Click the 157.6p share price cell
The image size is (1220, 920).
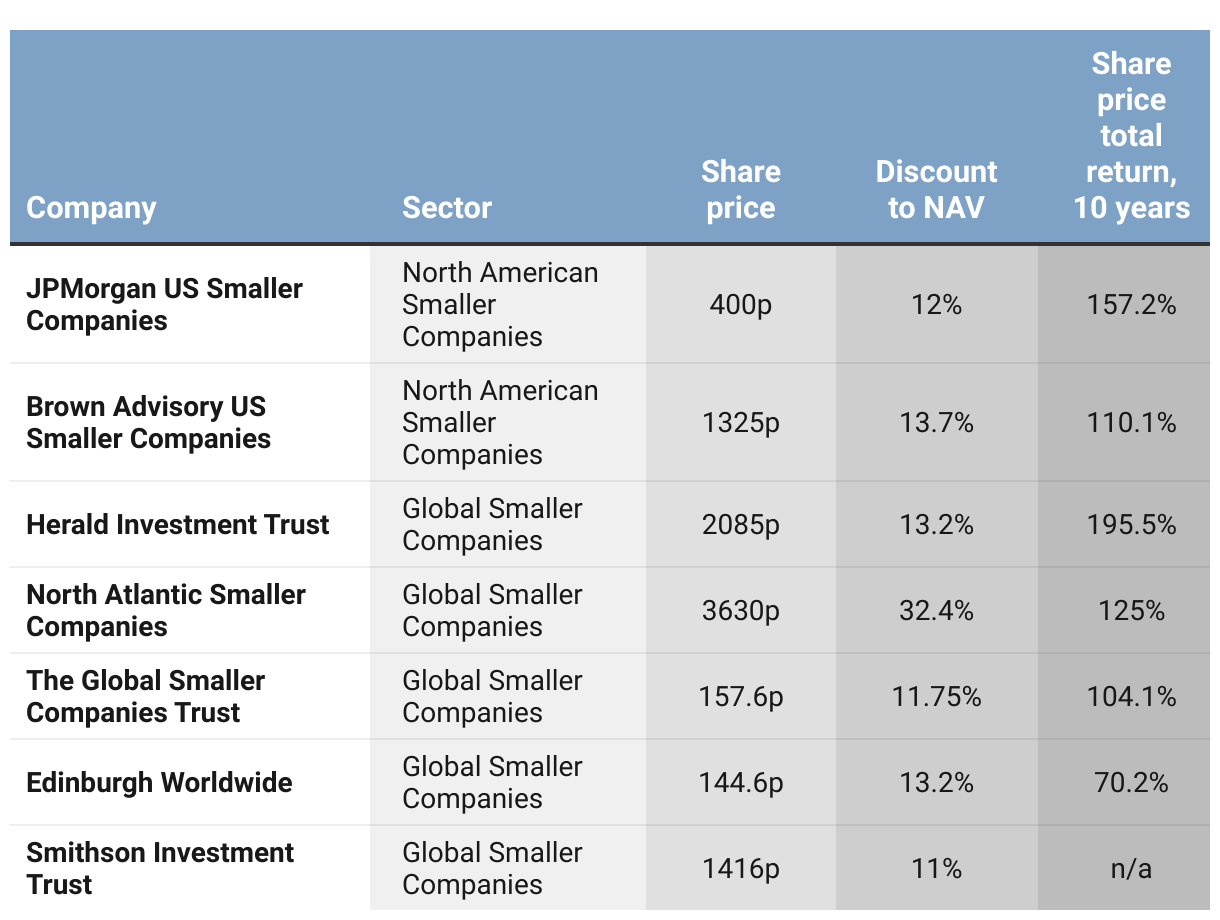[741, 697]
